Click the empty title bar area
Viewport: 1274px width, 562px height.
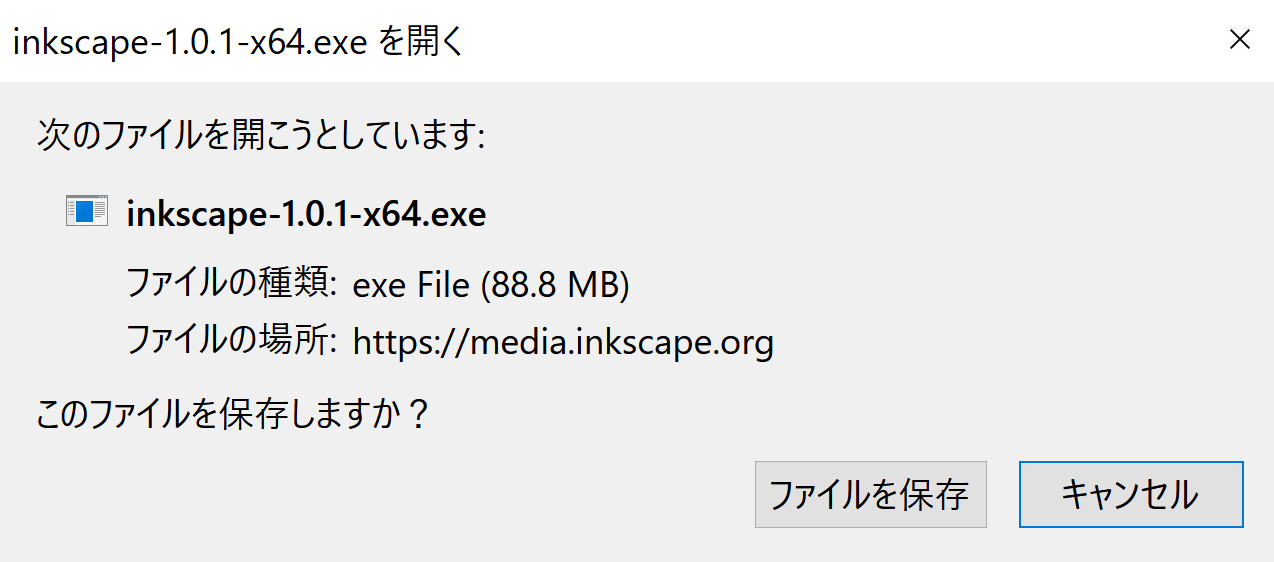coord(840,41)
